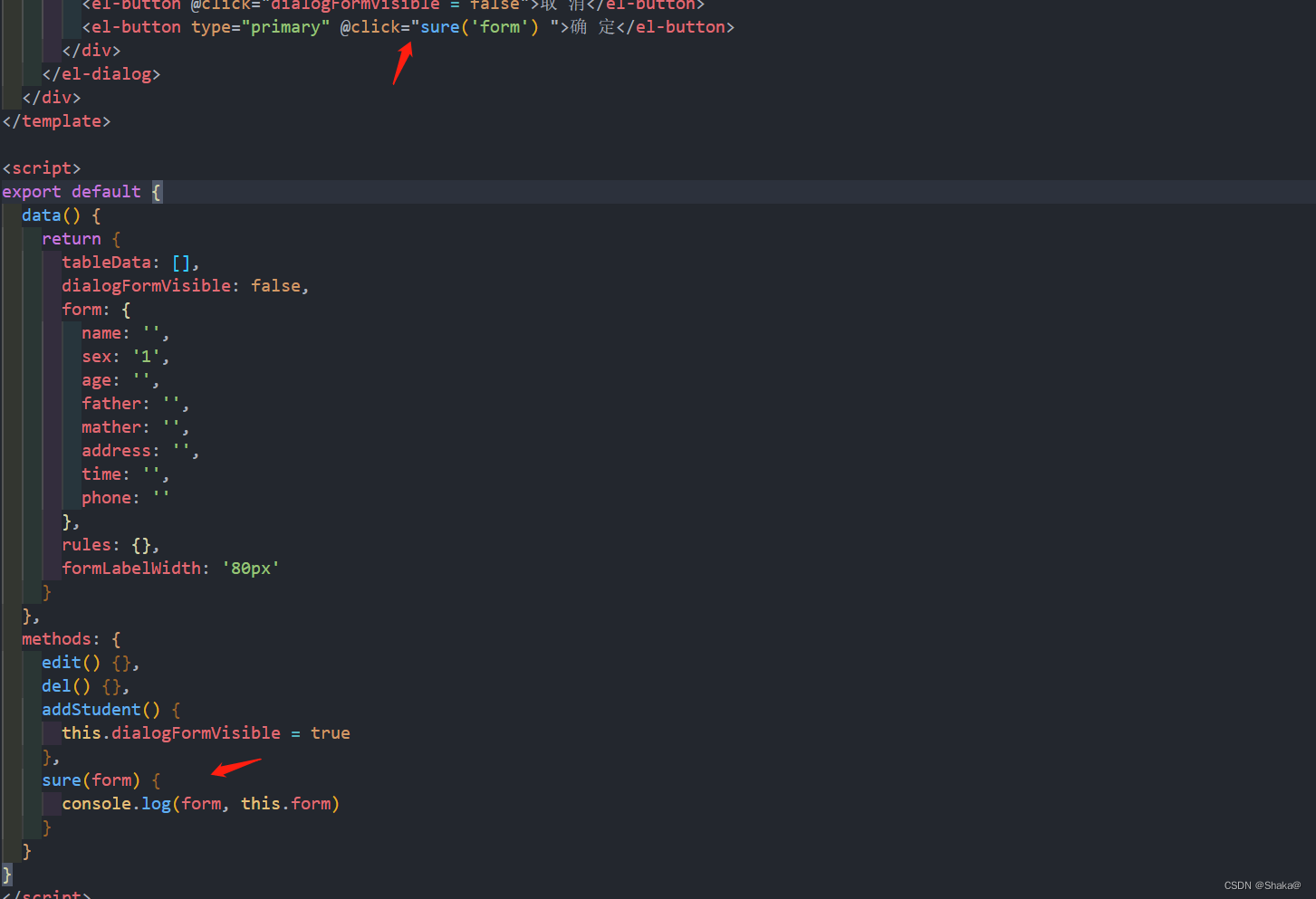Viewport: 1316px width, 899px height.
Task: Click the age: '' property
Action: tap(120, 380)
